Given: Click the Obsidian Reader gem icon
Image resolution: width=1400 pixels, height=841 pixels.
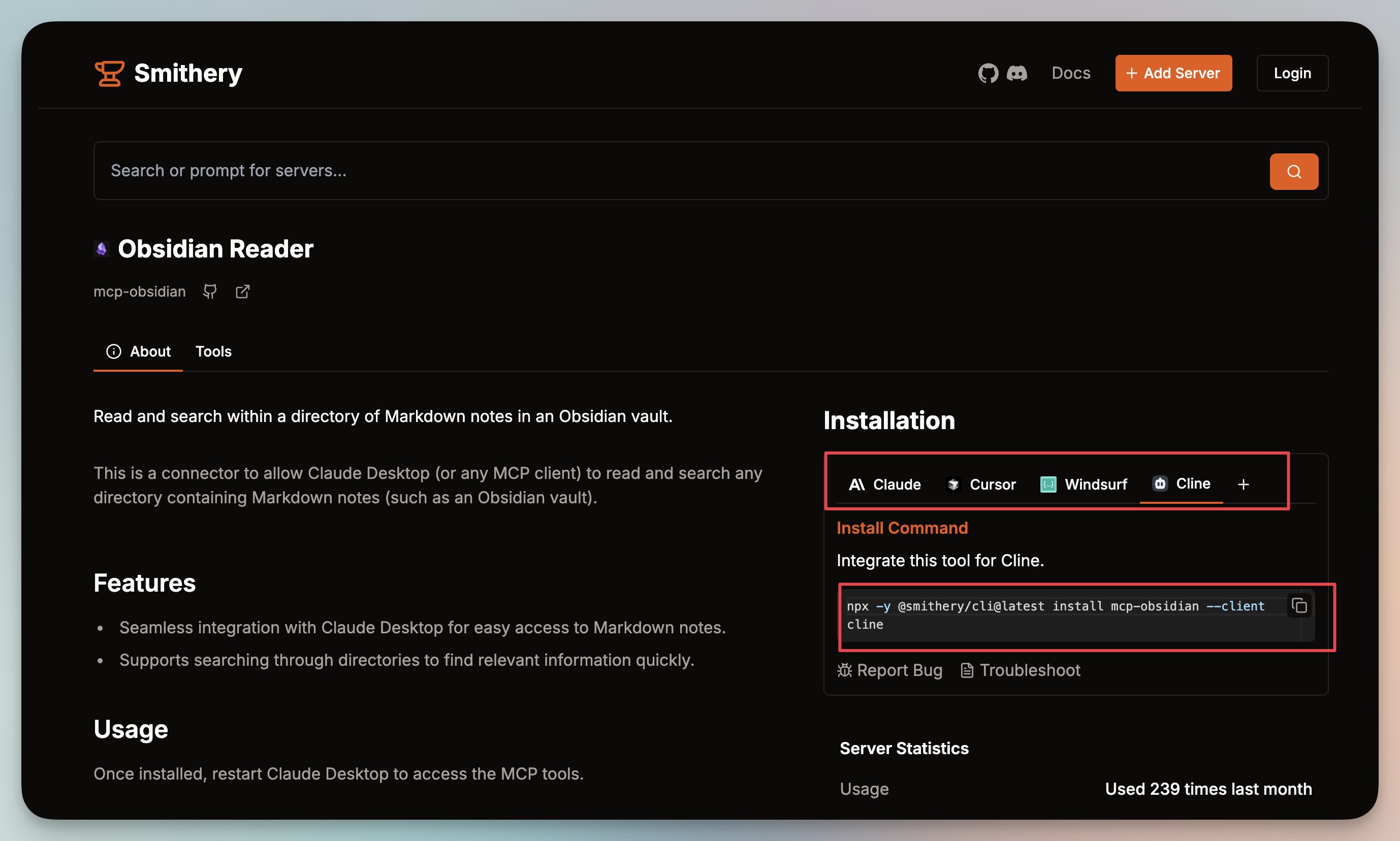Looking at the screenshot, I should [x=102, y=249].
